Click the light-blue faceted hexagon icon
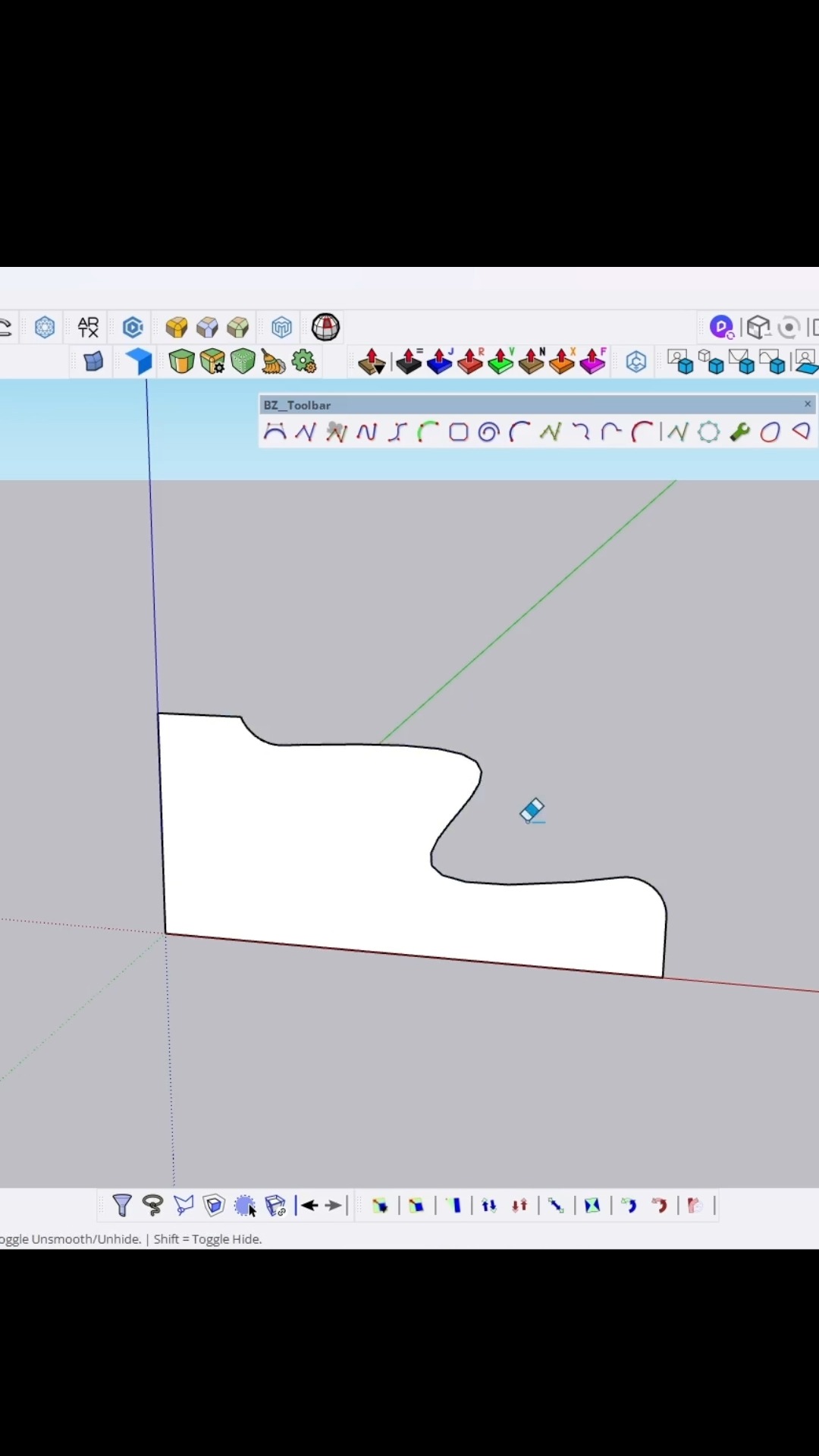819x1456 pixels. [45, 328]
